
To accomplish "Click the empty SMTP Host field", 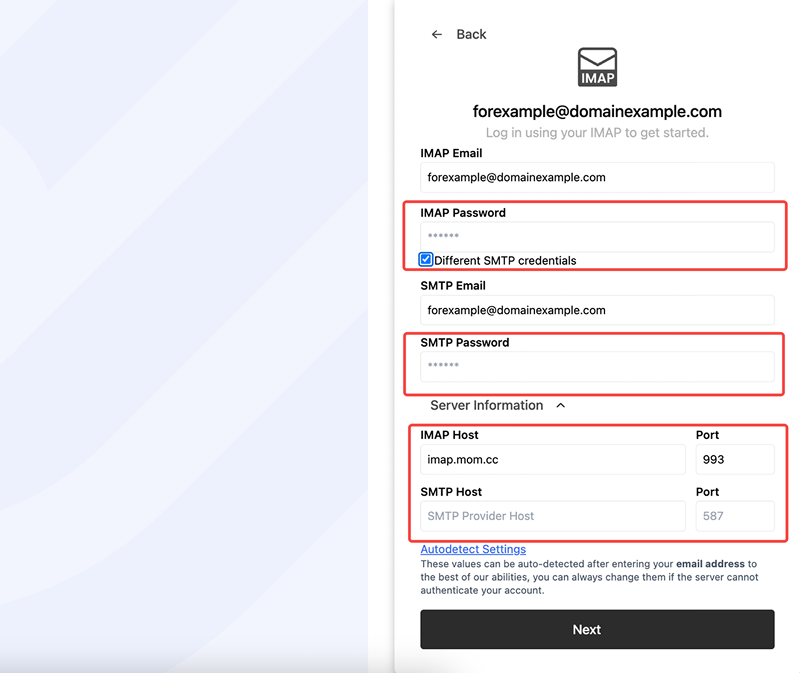I will [x=552, y=516].
